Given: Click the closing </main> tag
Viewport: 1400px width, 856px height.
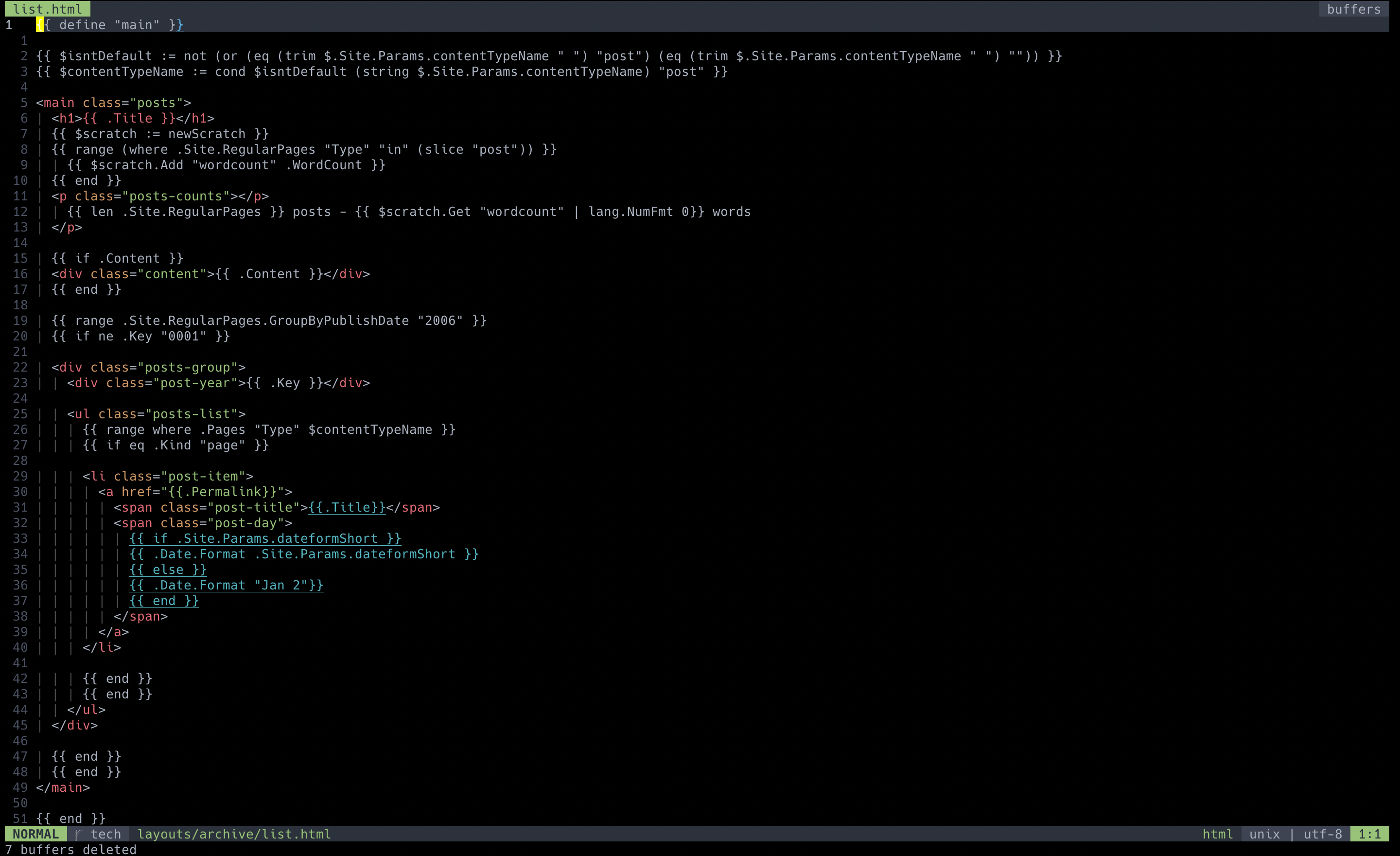Looking at the screenshot, I should click(63, 787).
